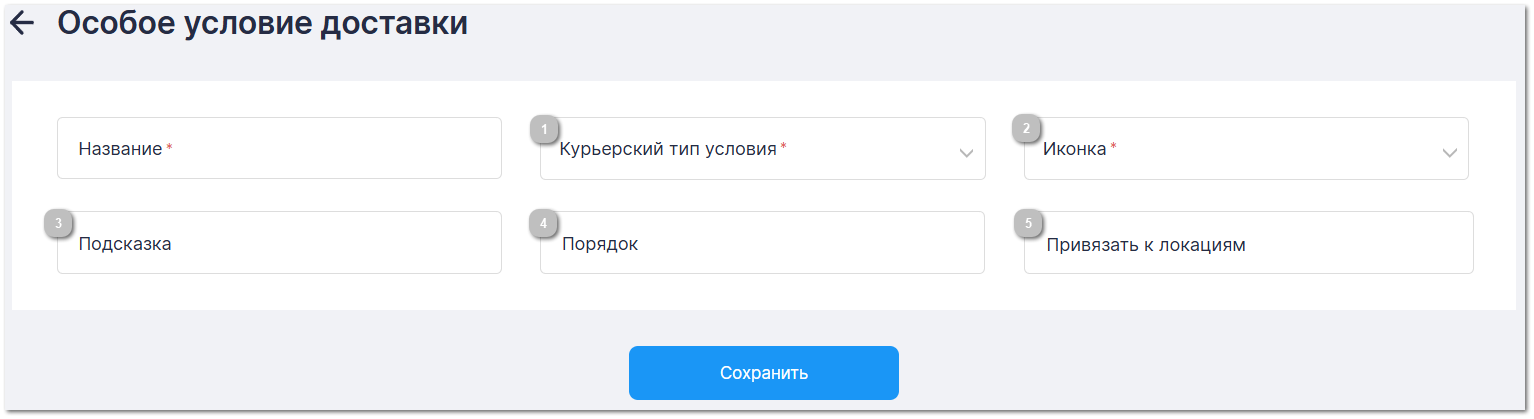Click the red asterisk beside Название
This screenshot has width=1534, height=419.
(169, 148)
